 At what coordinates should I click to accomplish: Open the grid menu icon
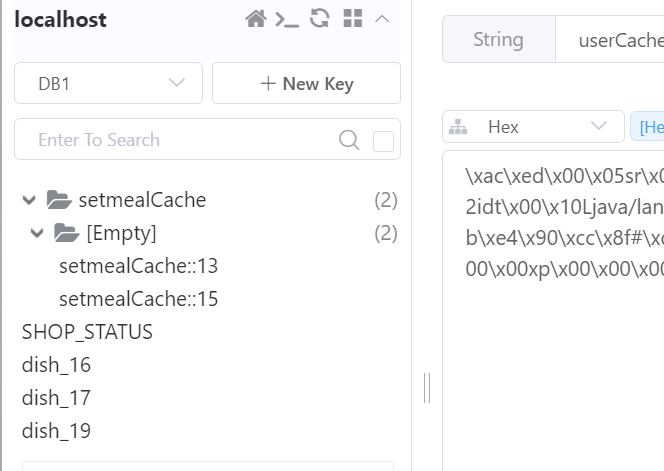pos(353,19)
